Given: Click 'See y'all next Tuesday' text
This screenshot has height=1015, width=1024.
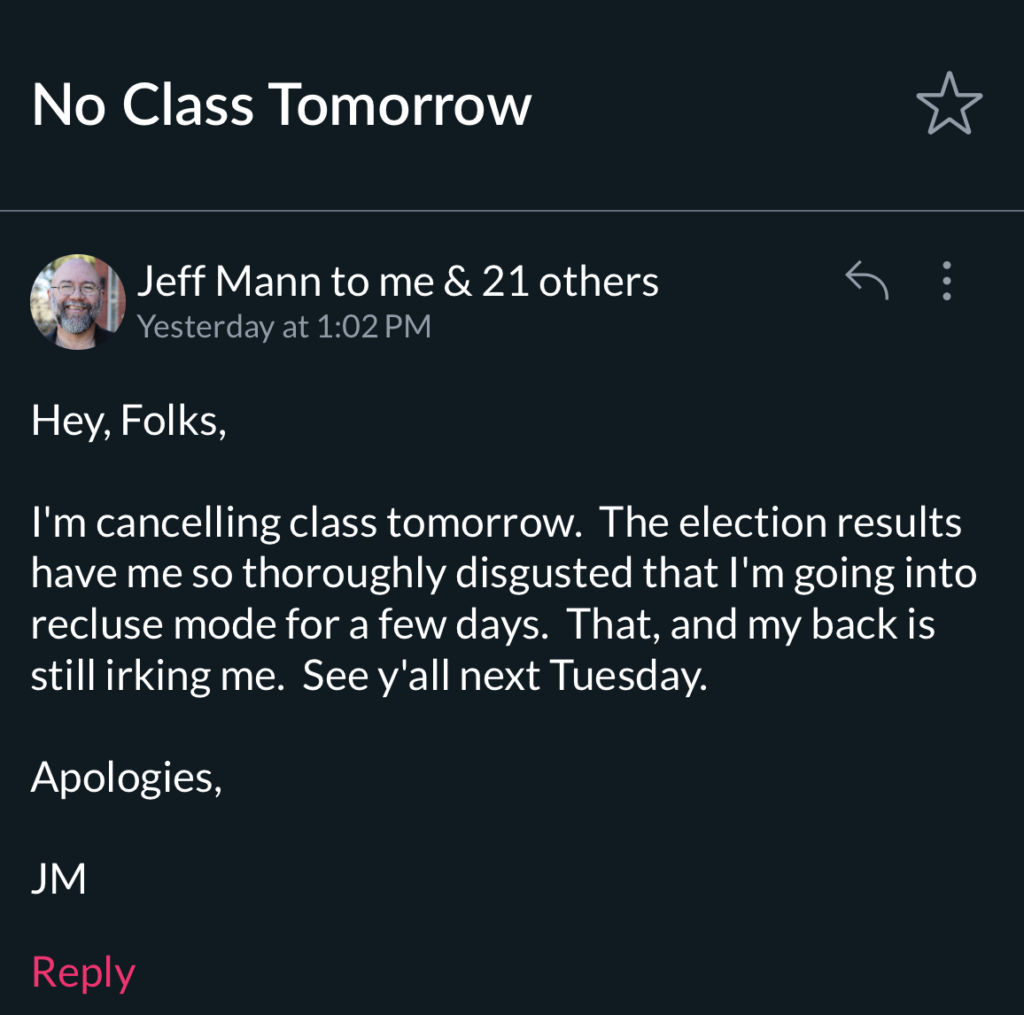Looking at the screenshot, I should tap(503, 677).
